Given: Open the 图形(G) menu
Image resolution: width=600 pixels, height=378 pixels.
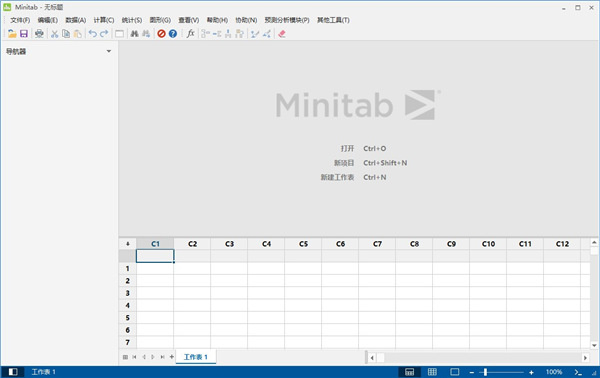Looking at the screenshot, I should pyautogui.click(x=160, y=20).
